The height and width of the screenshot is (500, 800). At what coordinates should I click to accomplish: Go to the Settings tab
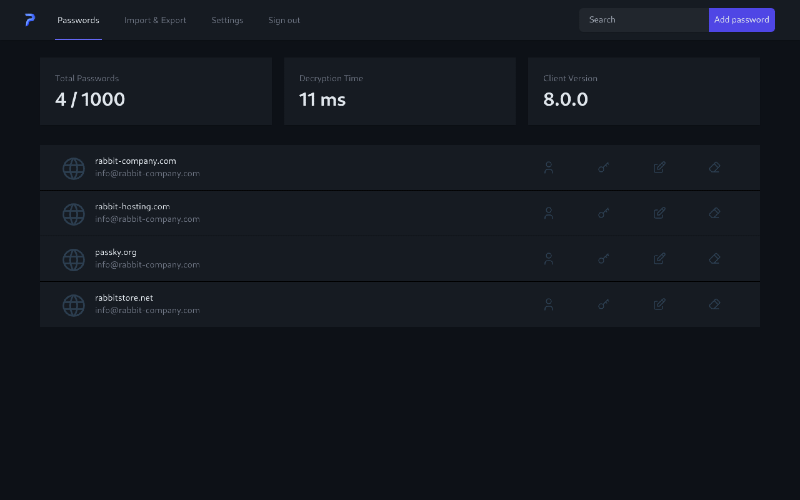[x=227, y=20]
